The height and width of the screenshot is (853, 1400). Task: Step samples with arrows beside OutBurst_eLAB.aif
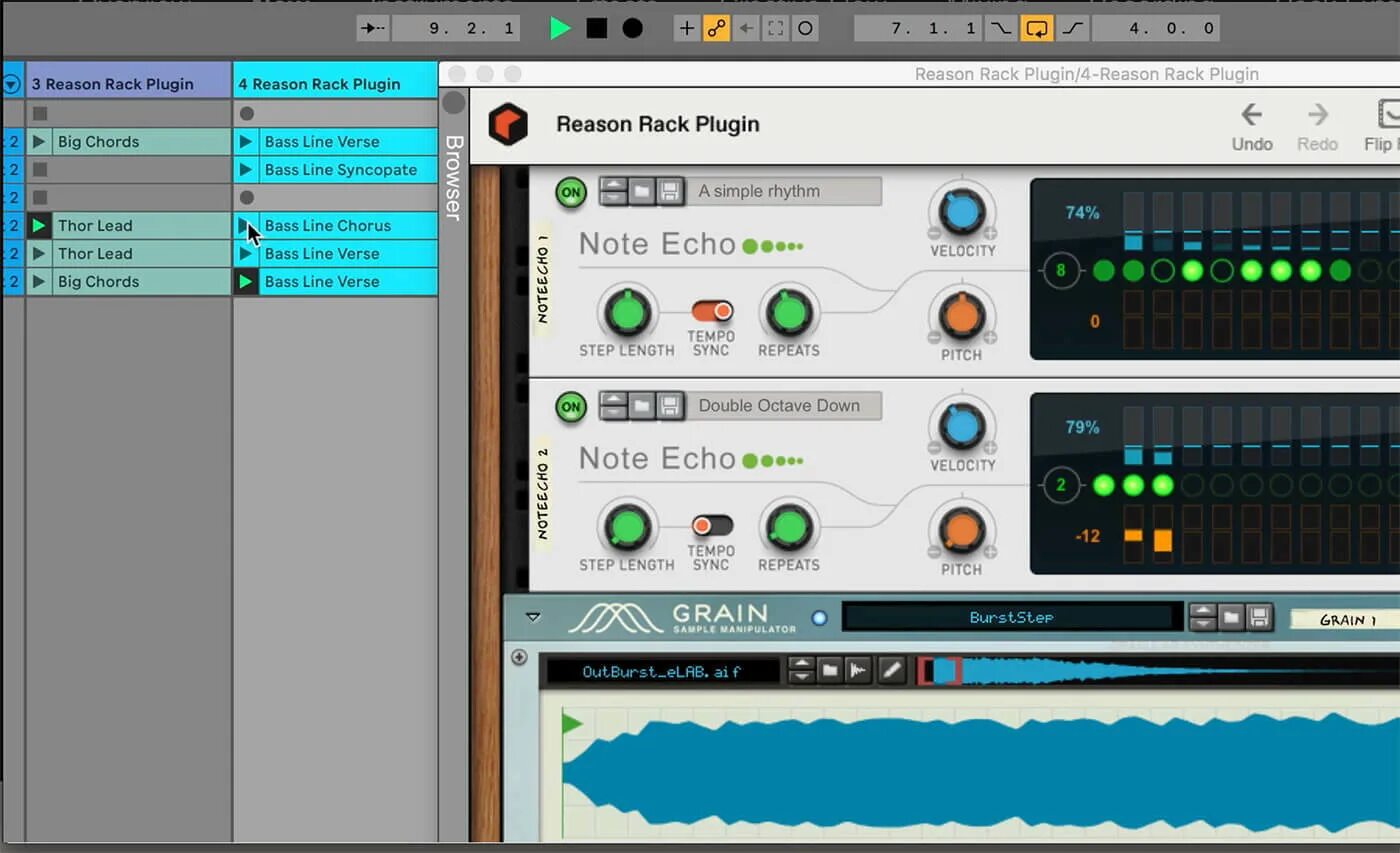point(801,671)
